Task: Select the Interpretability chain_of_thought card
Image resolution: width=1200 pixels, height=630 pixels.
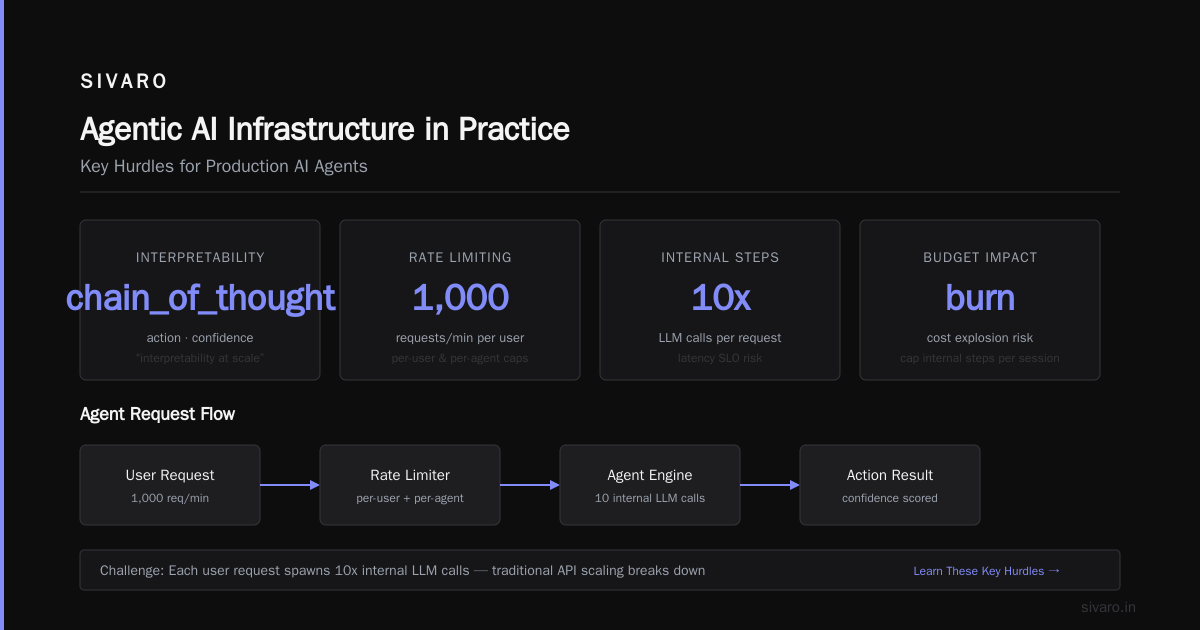Action: [200, 300]
